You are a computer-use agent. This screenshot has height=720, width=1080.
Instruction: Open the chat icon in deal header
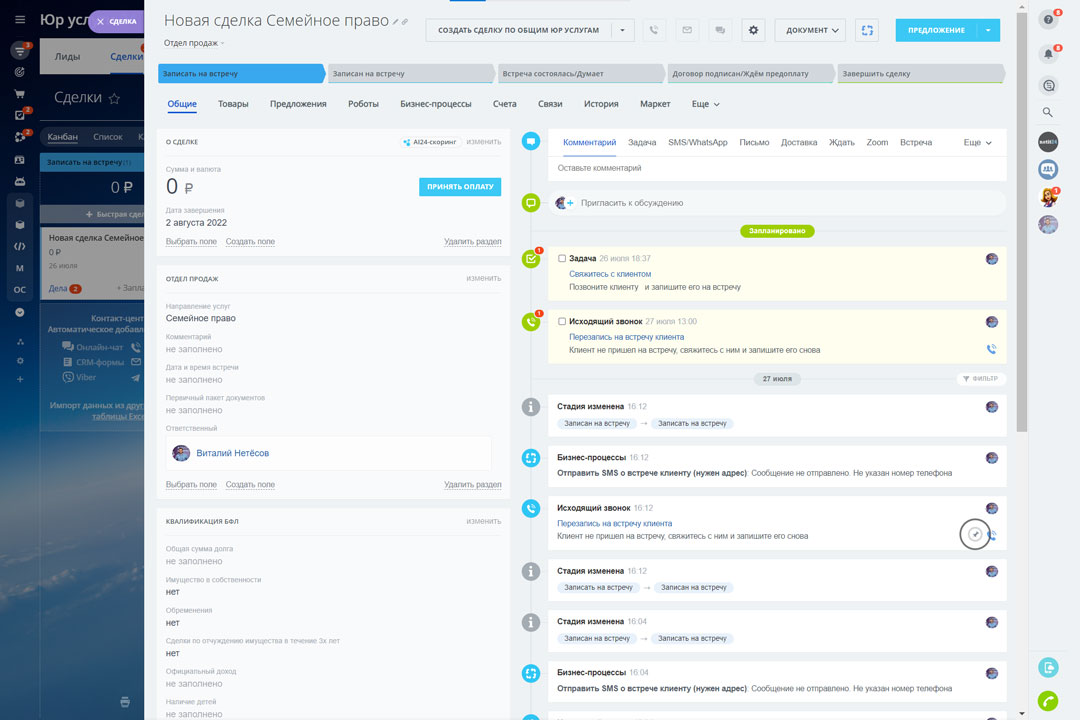(718, 30)
